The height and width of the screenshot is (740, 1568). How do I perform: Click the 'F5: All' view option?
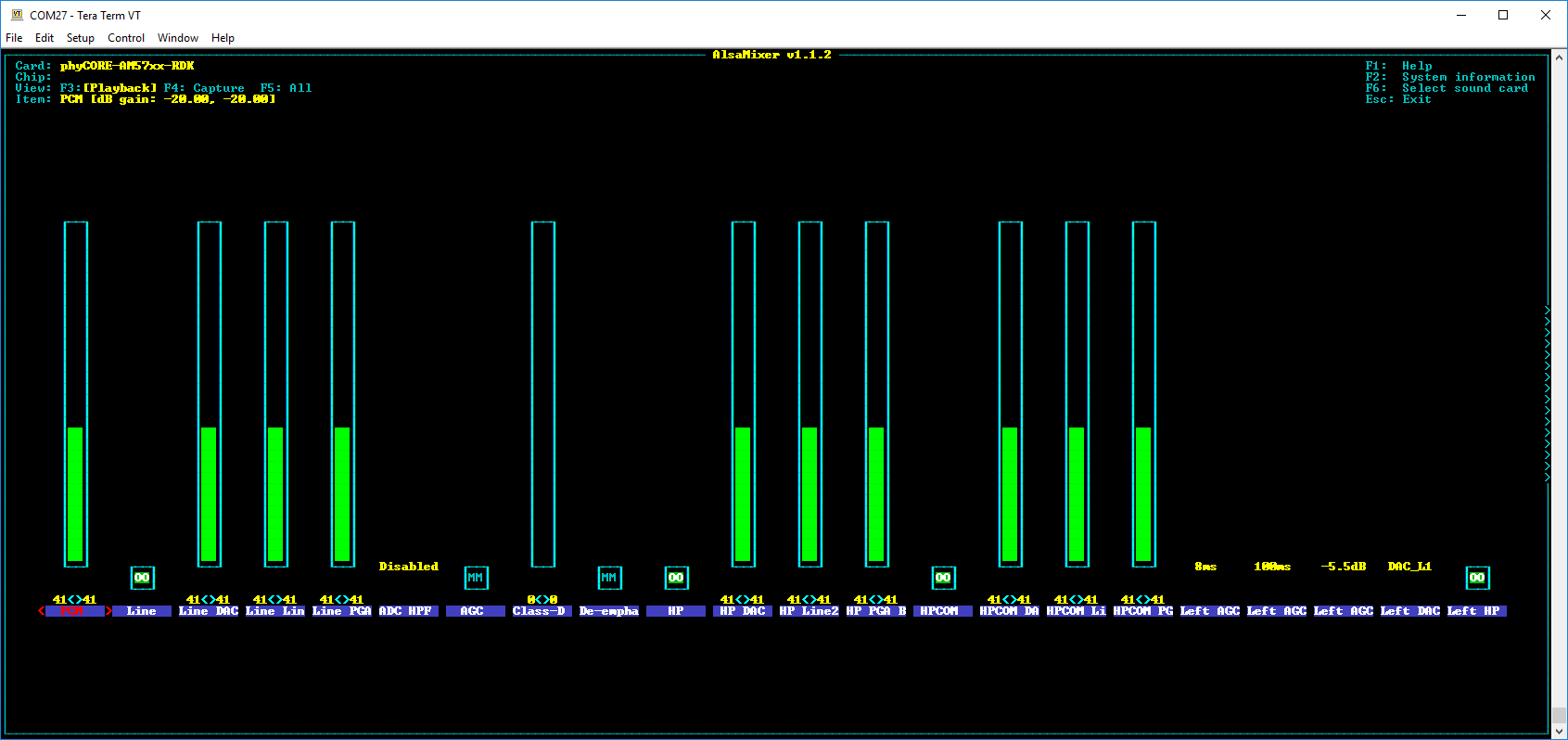coord(286,88)
